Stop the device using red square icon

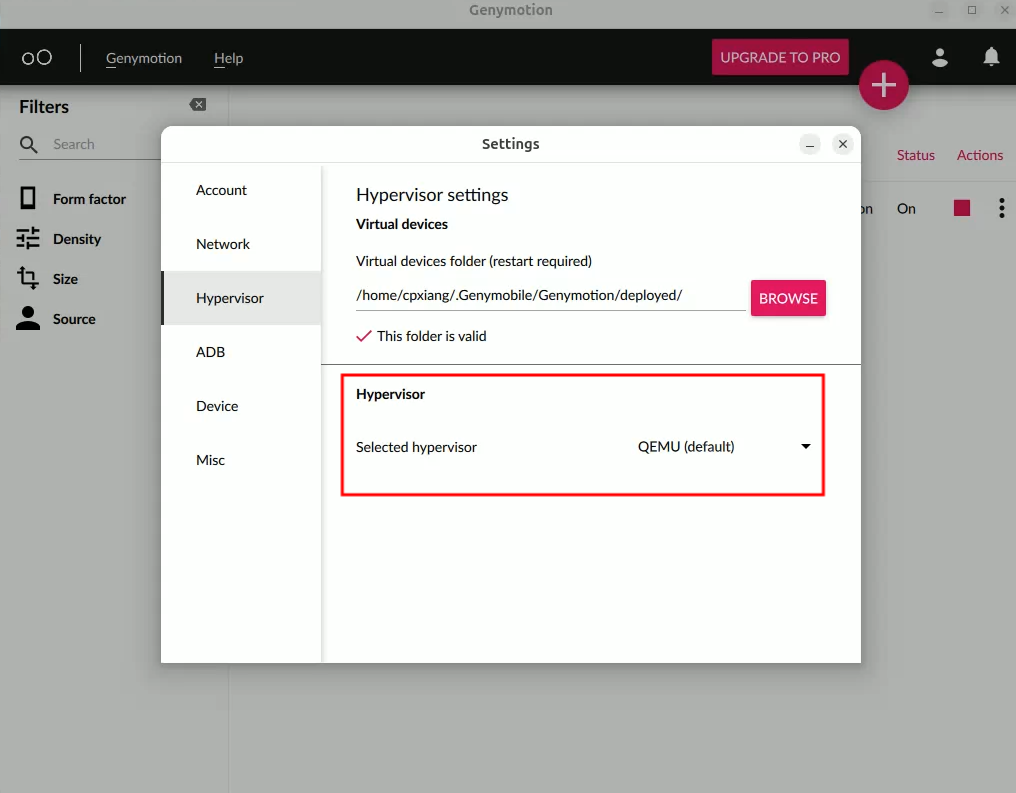click(961, 208)
